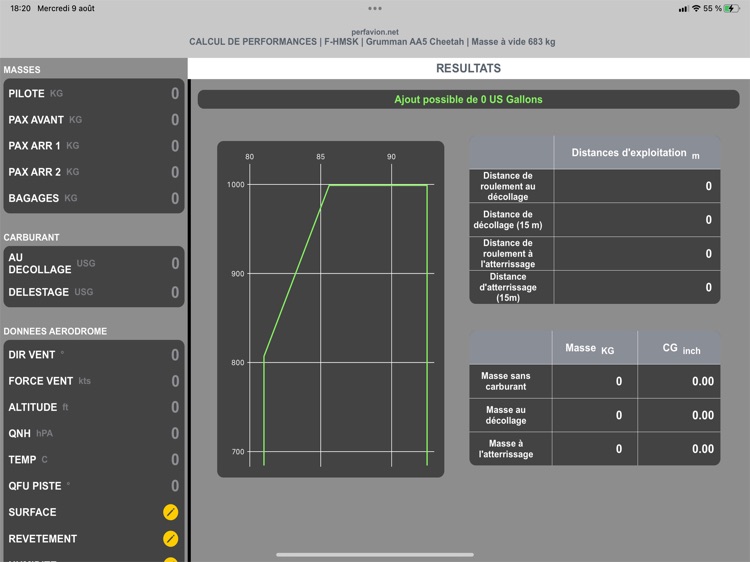
Task: Tap the 85 label on chart axis
Action: pyautogui.click(x=320, y=156)
